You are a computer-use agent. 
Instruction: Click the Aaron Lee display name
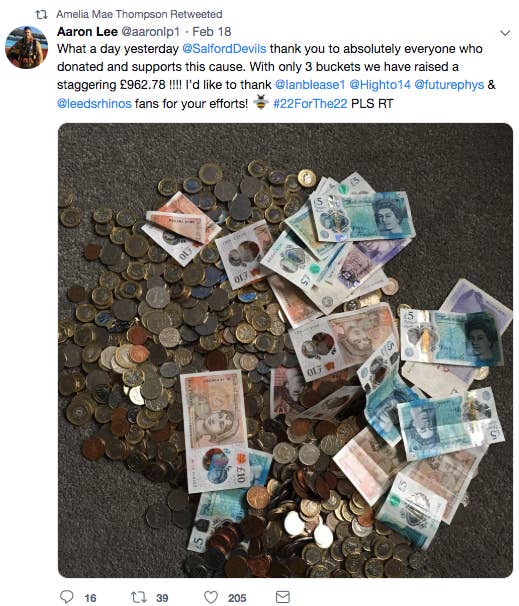pyautogui.click(x=87, y=32)
